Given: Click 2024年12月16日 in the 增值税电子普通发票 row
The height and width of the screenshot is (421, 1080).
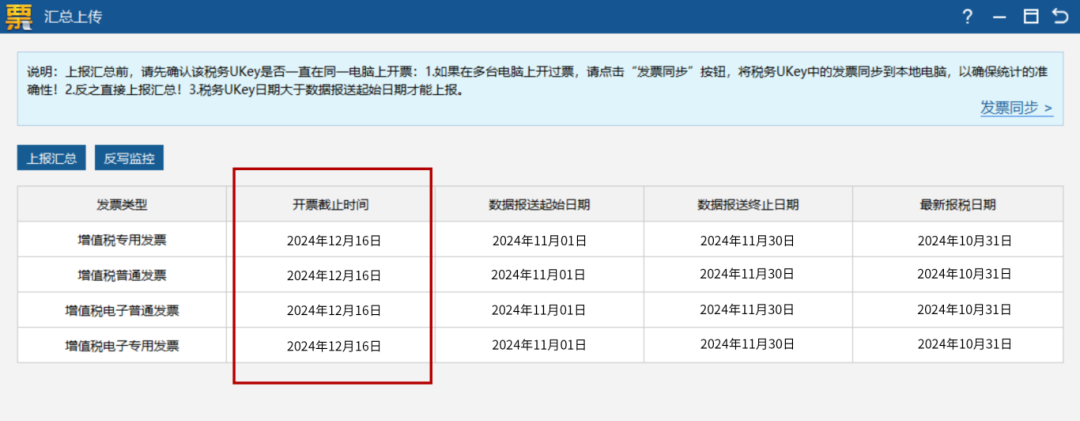Looking at the screenshot, I should [334, 311].
